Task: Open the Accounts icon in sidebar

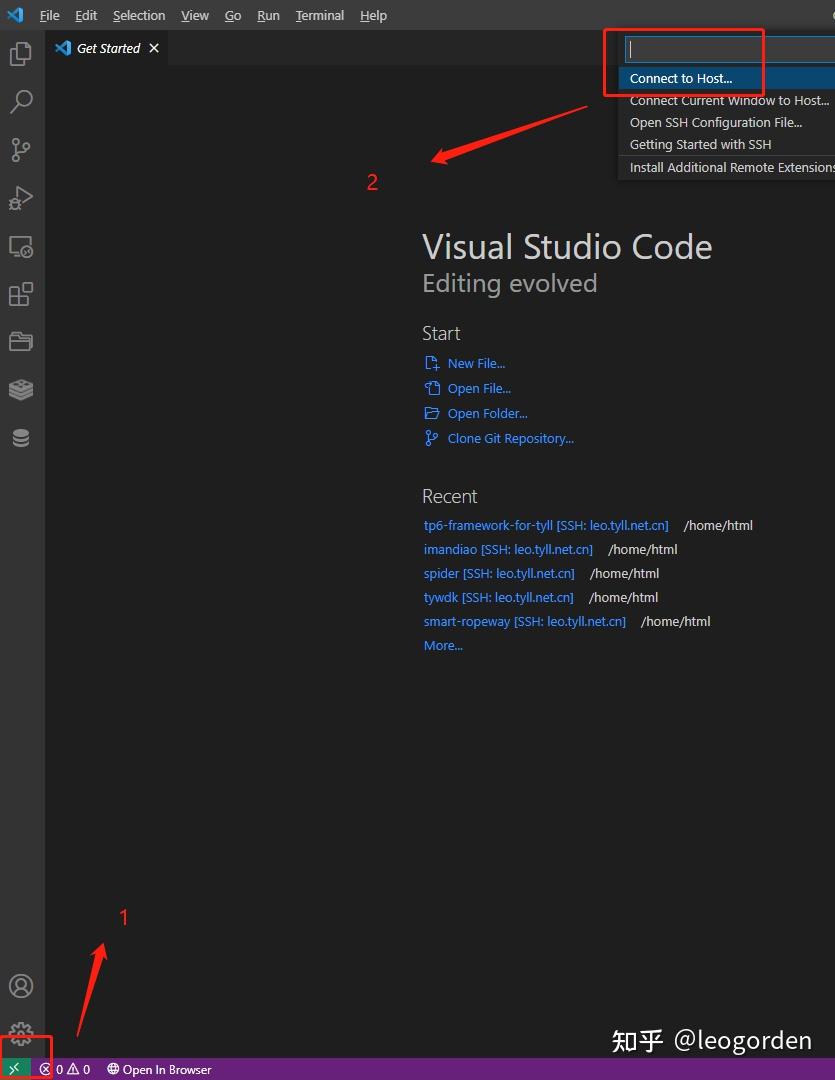Action: 21,985
